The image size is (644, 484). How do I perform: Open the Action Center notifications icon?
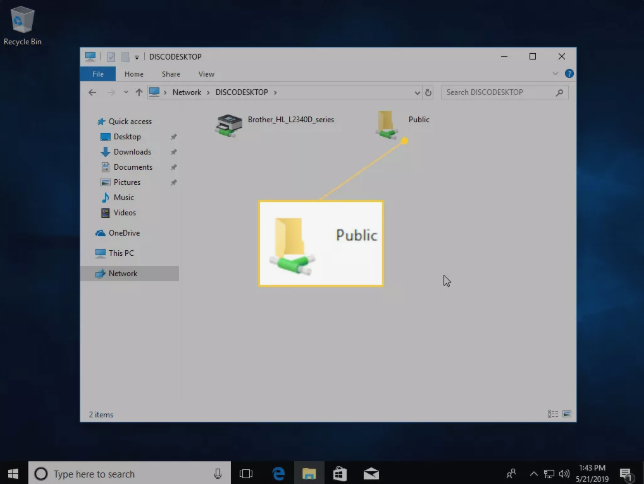pos(626,474)
